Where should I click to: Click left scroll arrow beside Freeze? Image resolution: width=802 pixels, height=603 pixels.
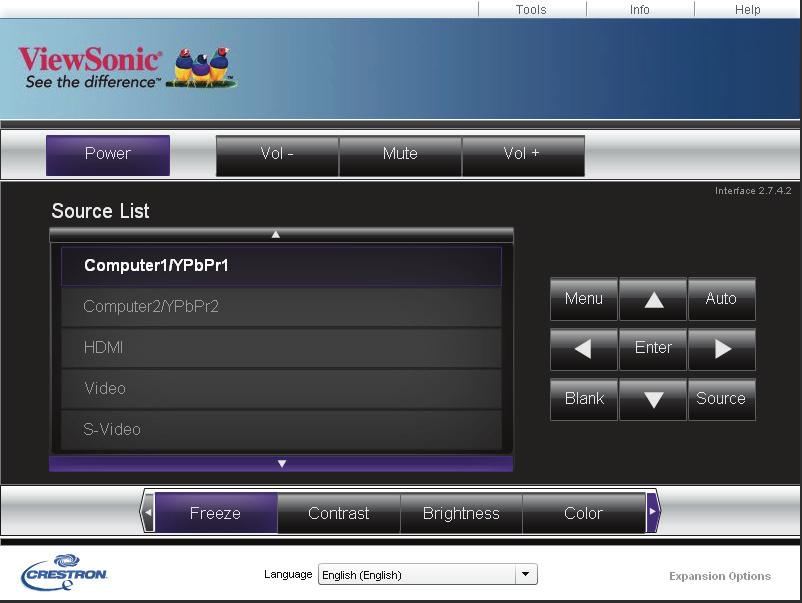[147, 512]
